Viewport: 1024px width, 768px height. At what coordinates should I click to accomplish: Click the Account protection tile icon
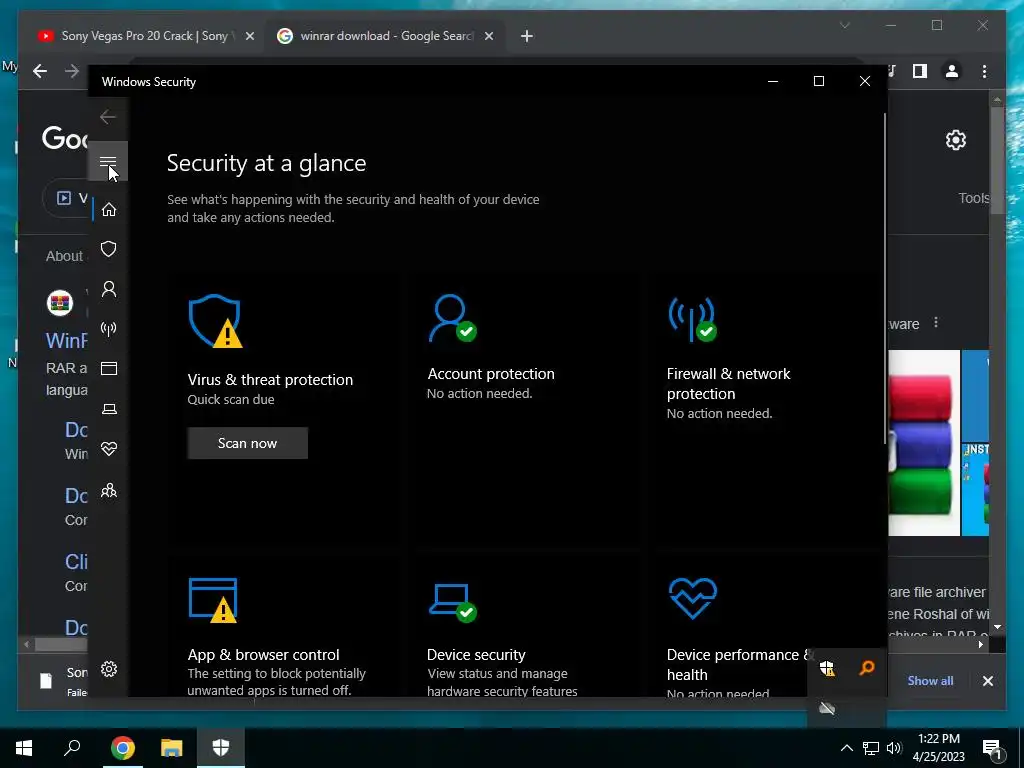tap(452, 318)
